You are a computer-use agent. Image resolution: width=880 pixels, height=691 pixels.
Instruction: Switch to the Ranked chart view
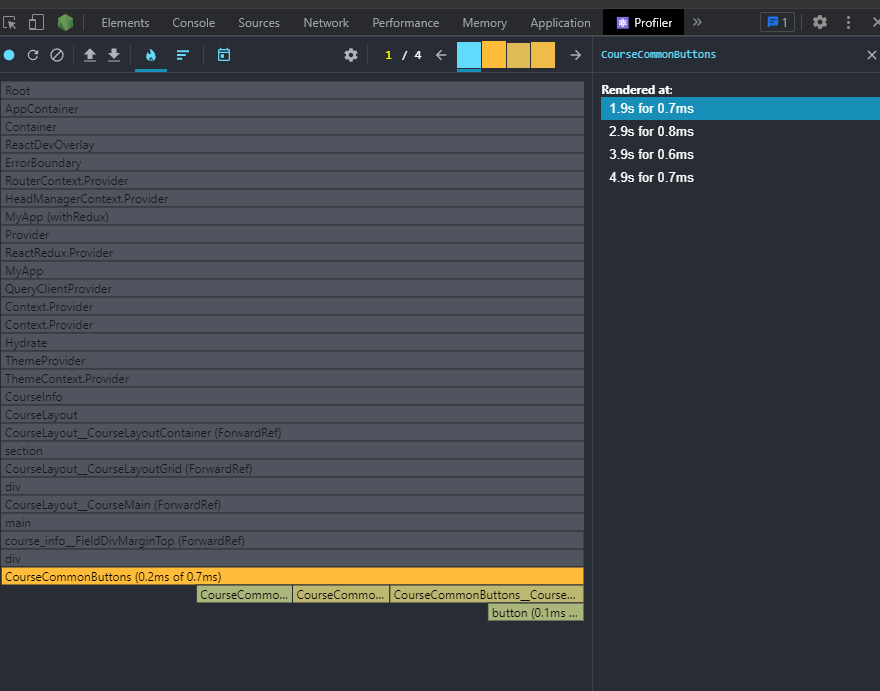click(182, 55)
